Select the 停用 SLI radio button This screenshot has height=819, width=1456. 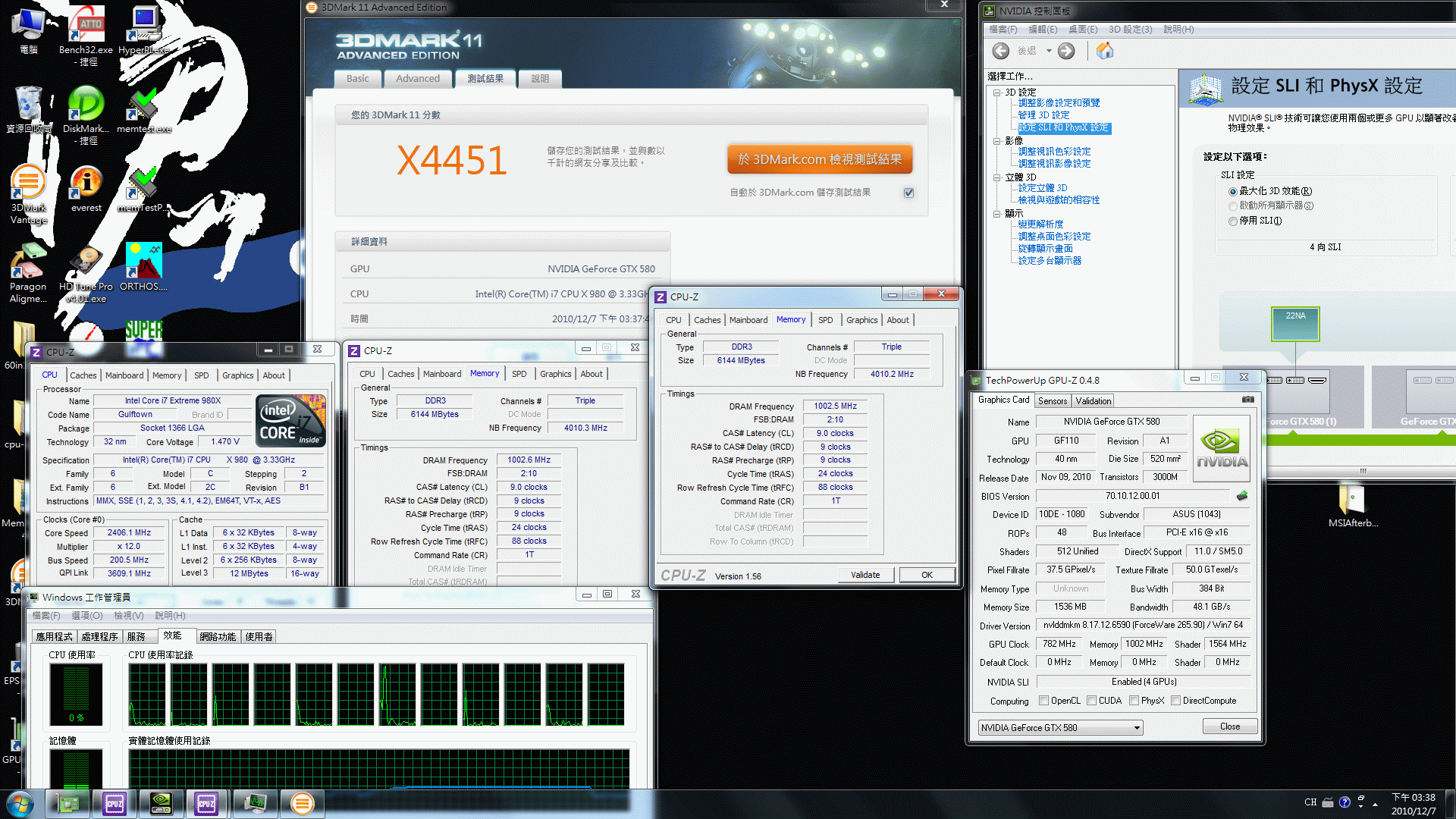1233,221
